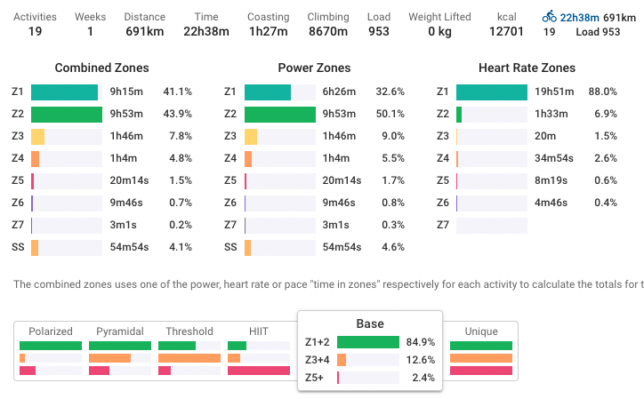Click the Combined Zones Z1 teal bar

pos(64,92)
